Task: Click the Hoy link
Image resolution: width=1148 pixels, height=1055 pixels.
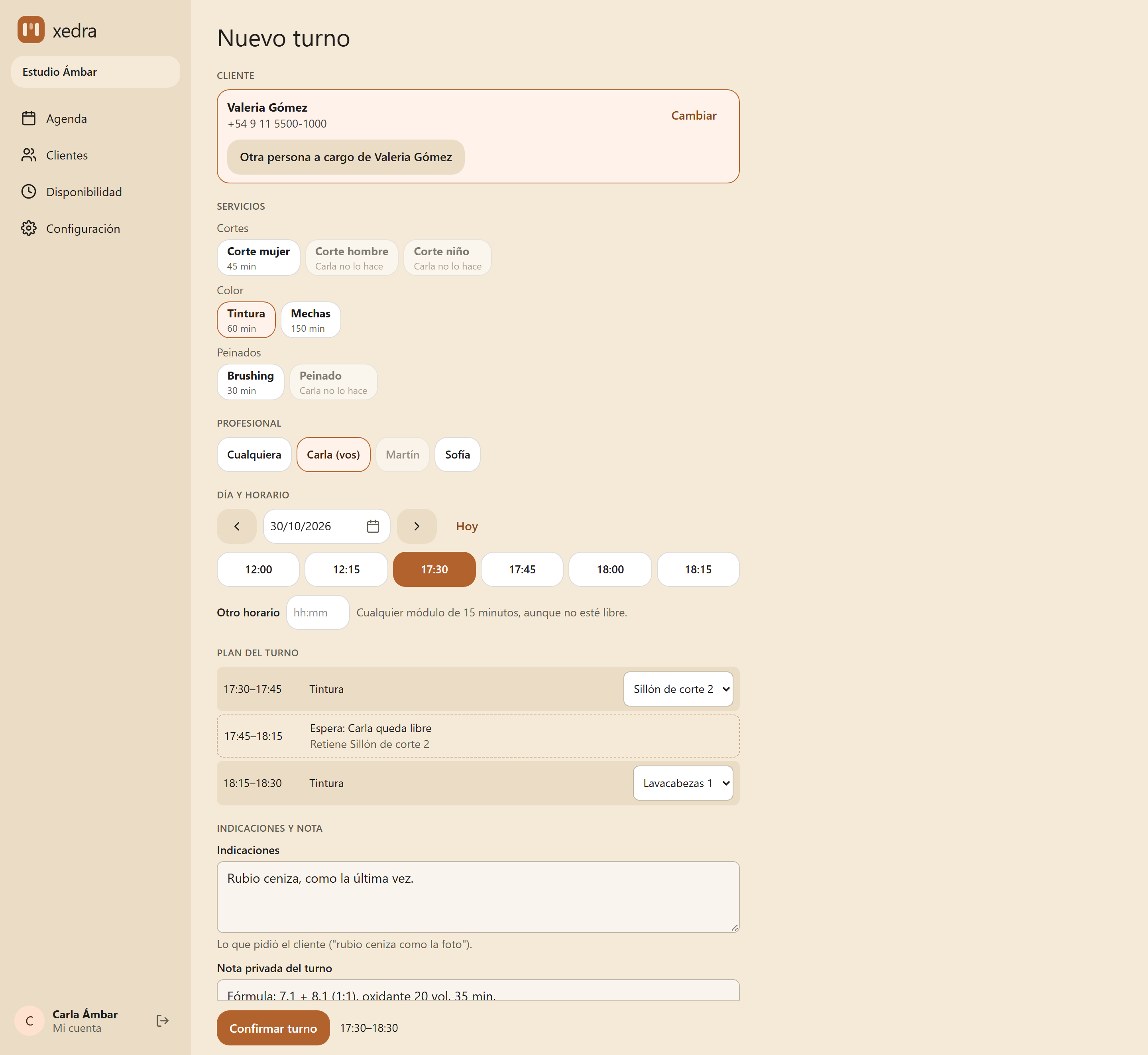Action: click(x=467, y=526)
